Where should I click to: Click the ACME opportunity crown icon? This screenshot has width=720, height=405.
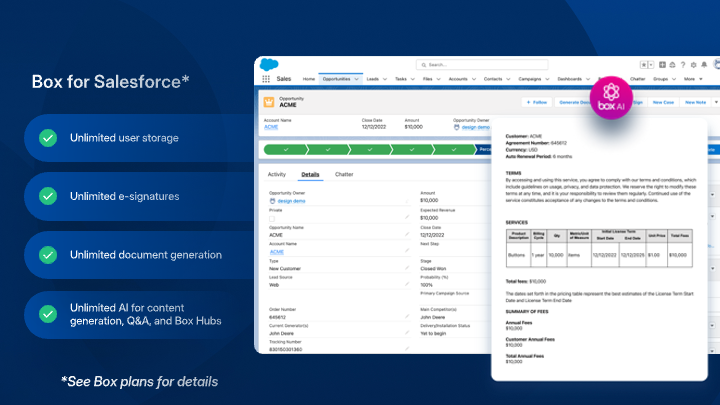click(x=268, y=101)
